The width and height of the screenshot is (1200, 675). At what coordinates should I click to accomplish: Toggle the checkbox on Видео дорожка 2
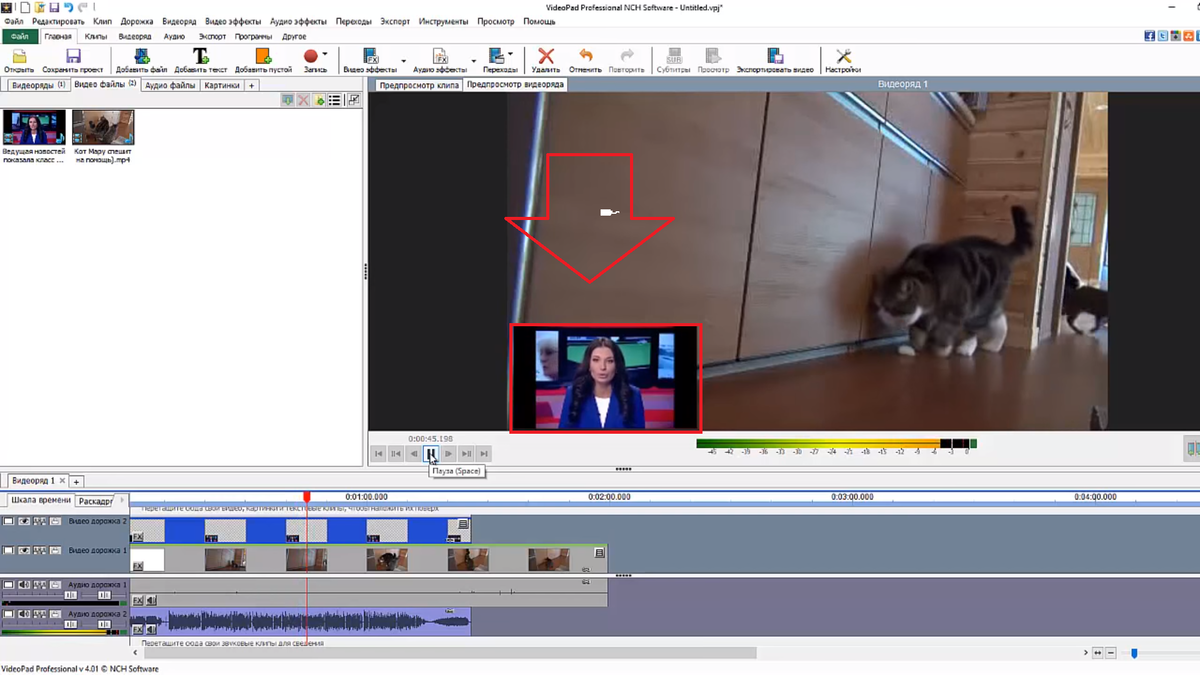point(8,522)
